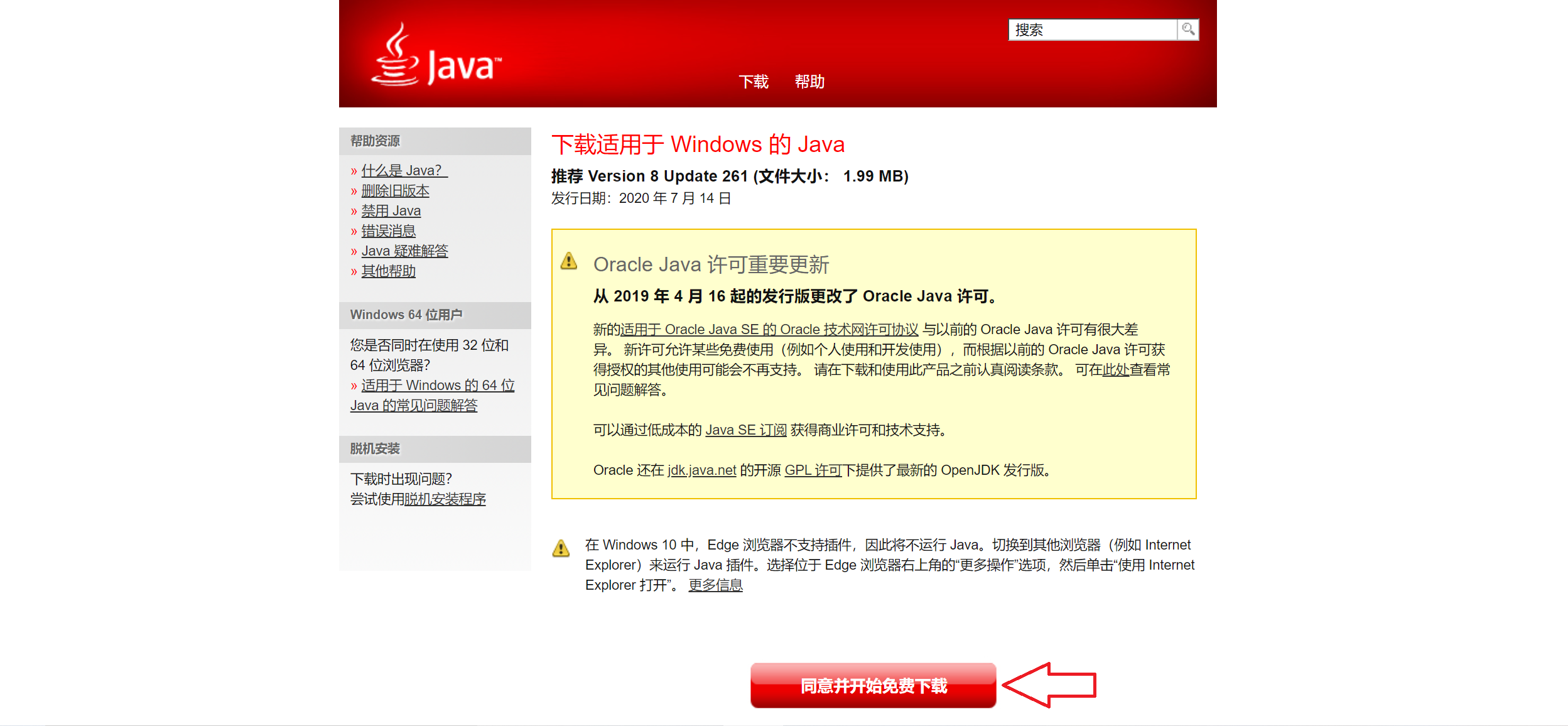Open the 更多信息 link

coord(716,585)
